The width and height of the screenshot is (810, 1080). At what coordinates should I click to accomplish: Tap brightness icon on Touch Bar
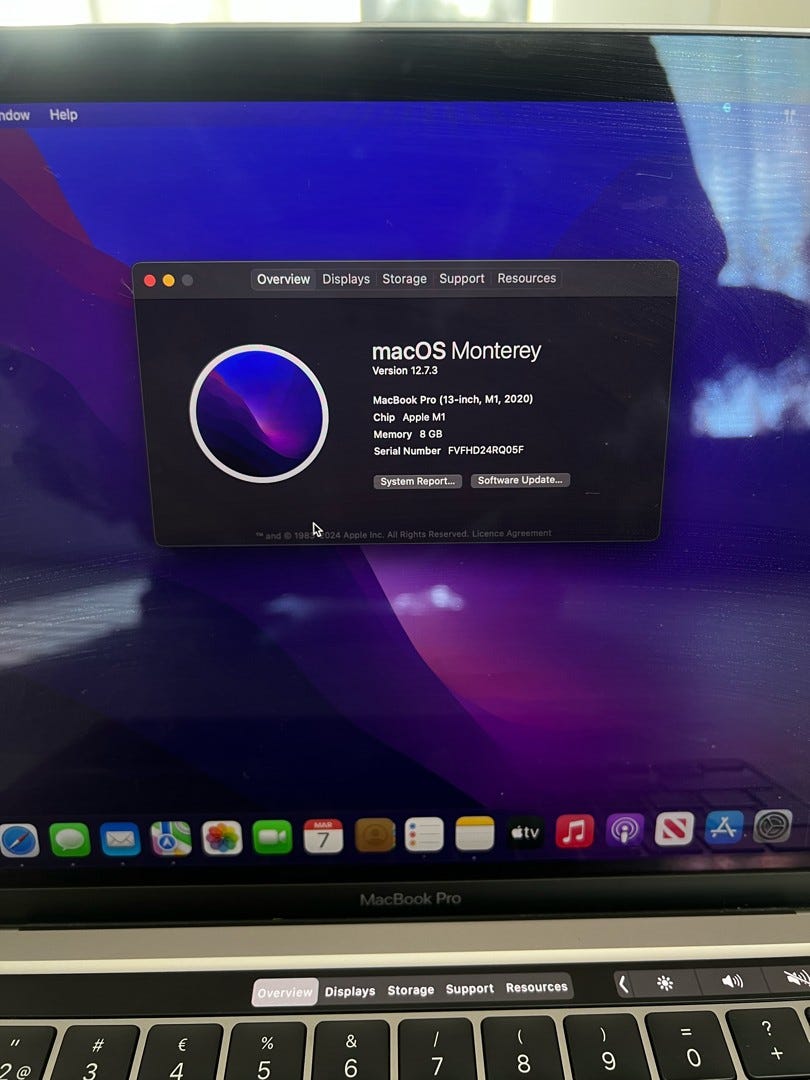[665, 983]
